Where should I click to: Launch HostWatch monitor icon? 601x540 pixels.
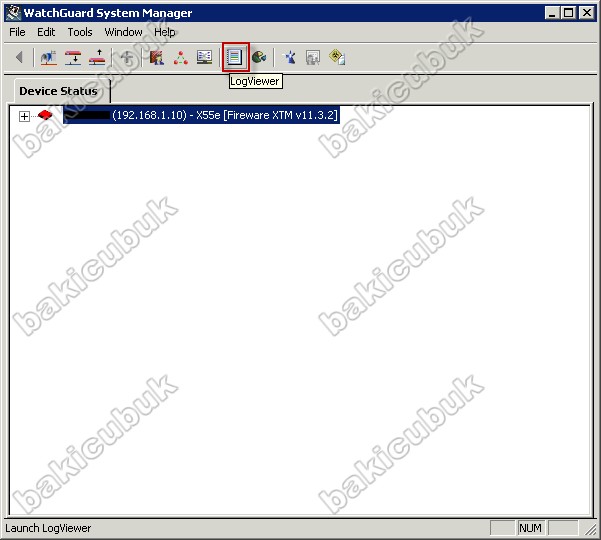coord(204,57)
